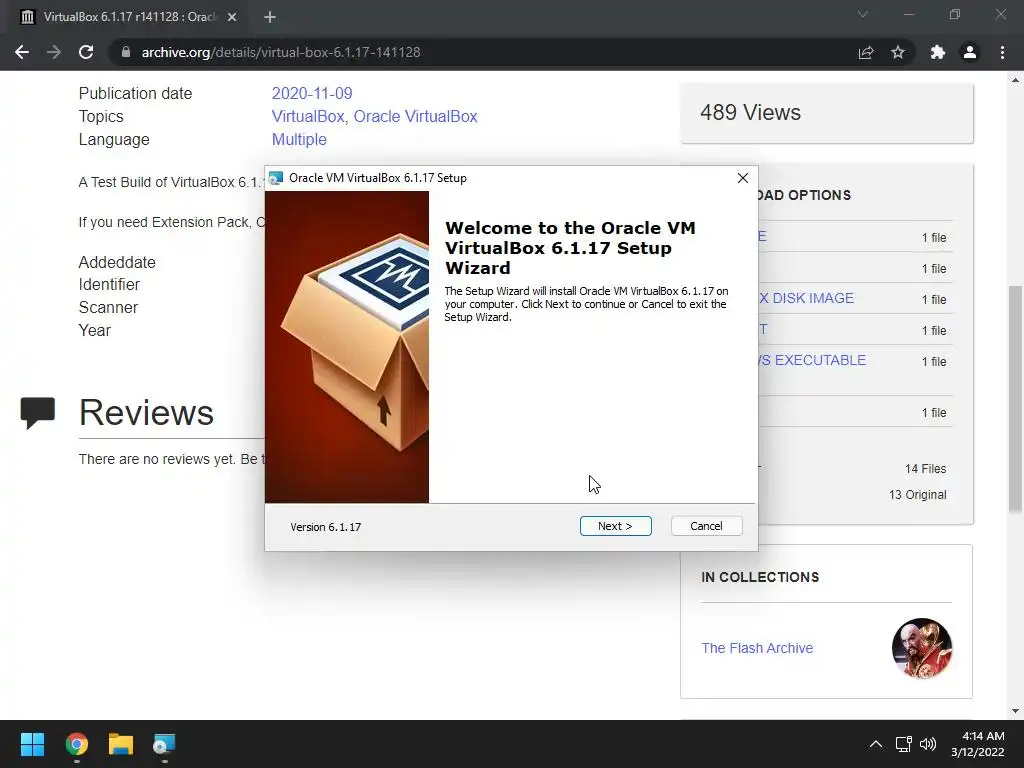Click the Reviews speech bubble icon
Viewport: 1024px width, 768px height.
(37, 413)
